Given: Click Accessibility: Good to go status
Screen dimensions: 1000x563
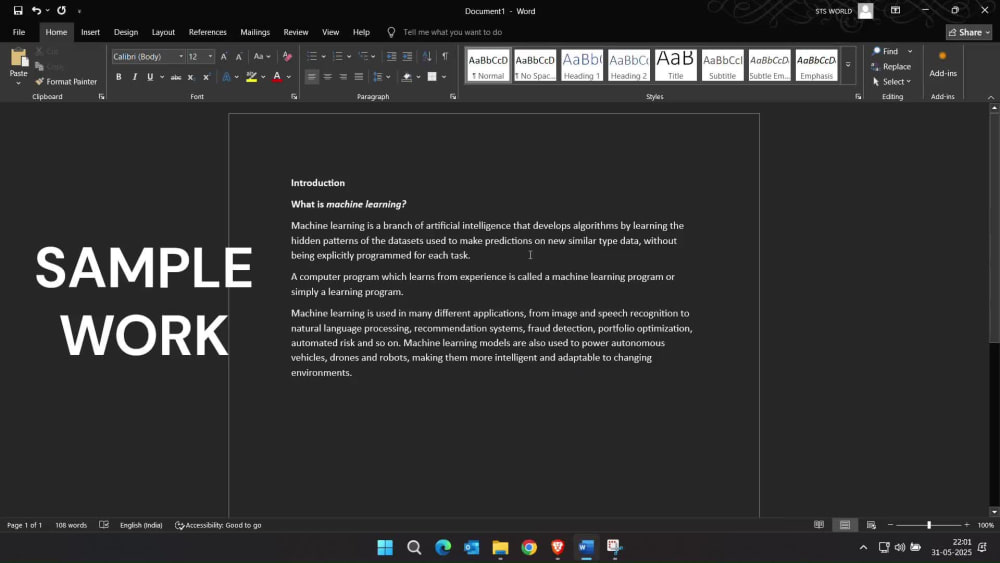Looking at the screenshot, I should point(218,525).
